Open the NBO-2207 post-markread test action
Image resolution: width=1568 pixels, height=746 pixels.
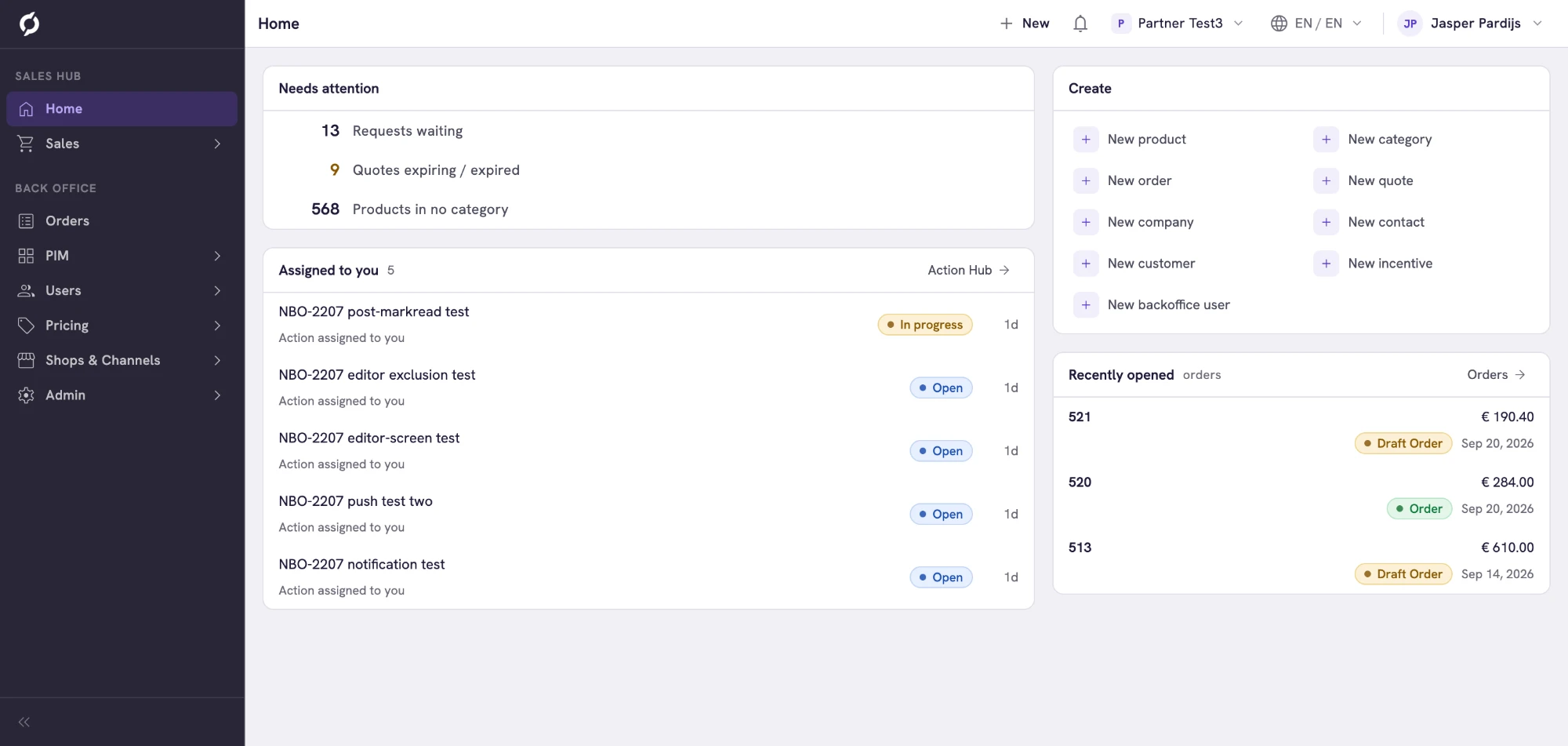coord(648,325)
